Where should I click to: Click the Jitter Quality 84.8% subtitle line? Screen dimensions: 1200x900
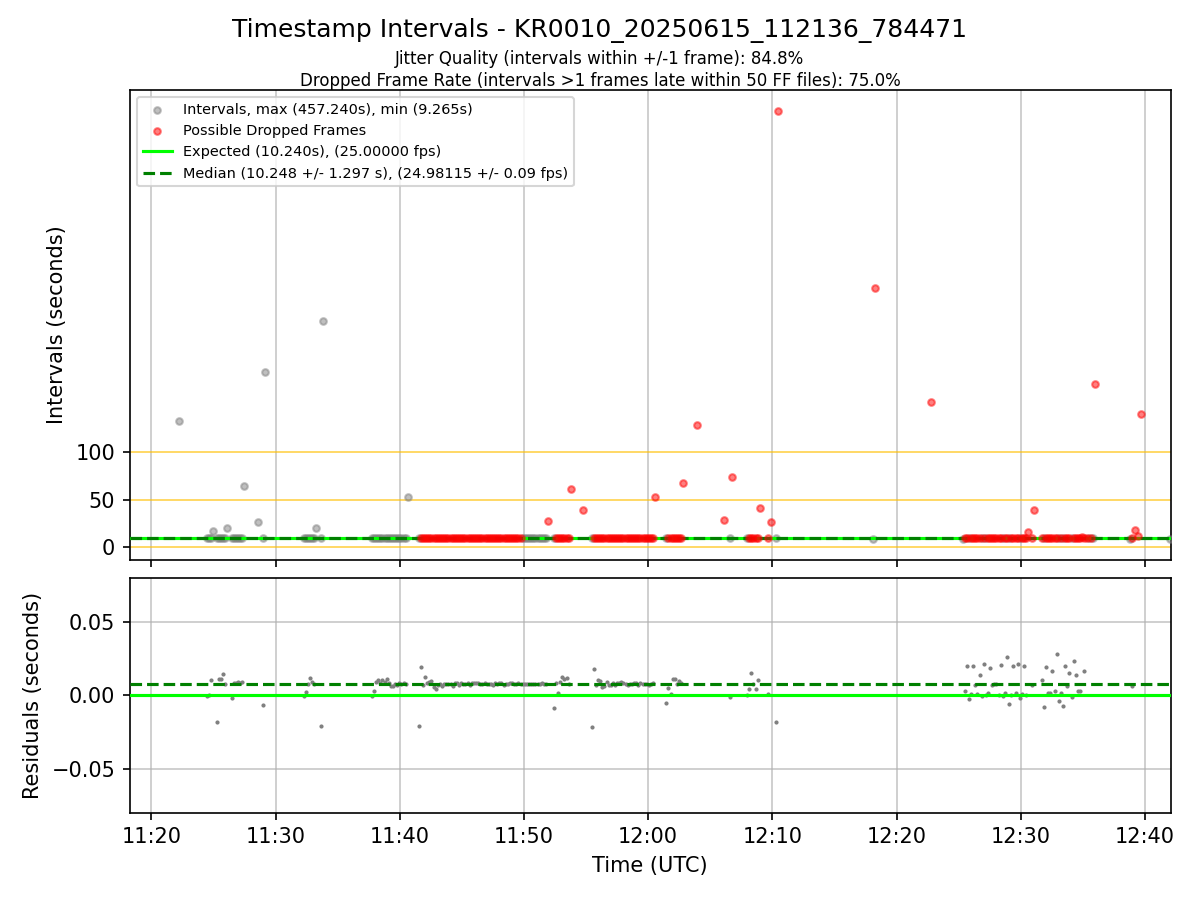click(x=599, y=58)
